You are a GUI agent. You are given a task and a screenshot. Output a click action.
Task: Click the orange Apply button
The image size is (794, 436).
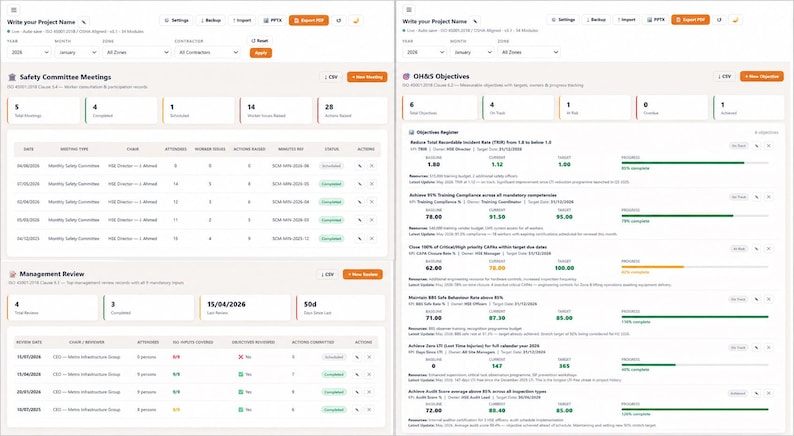(261, 53)
